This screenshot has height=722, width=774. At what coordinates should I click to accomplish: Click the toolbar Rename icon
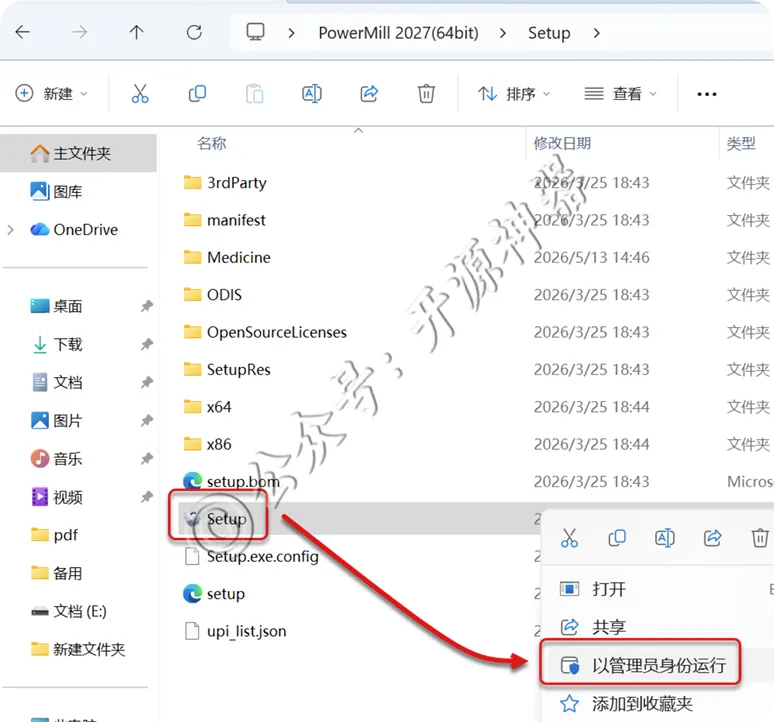311,93
